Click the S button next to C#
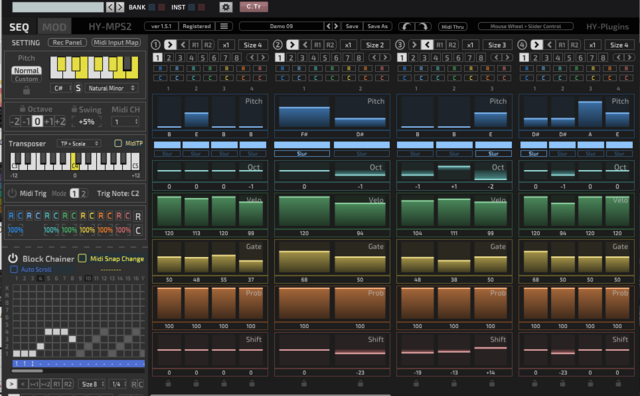Screen dimensions: 640x396 [x=78, y=88]
